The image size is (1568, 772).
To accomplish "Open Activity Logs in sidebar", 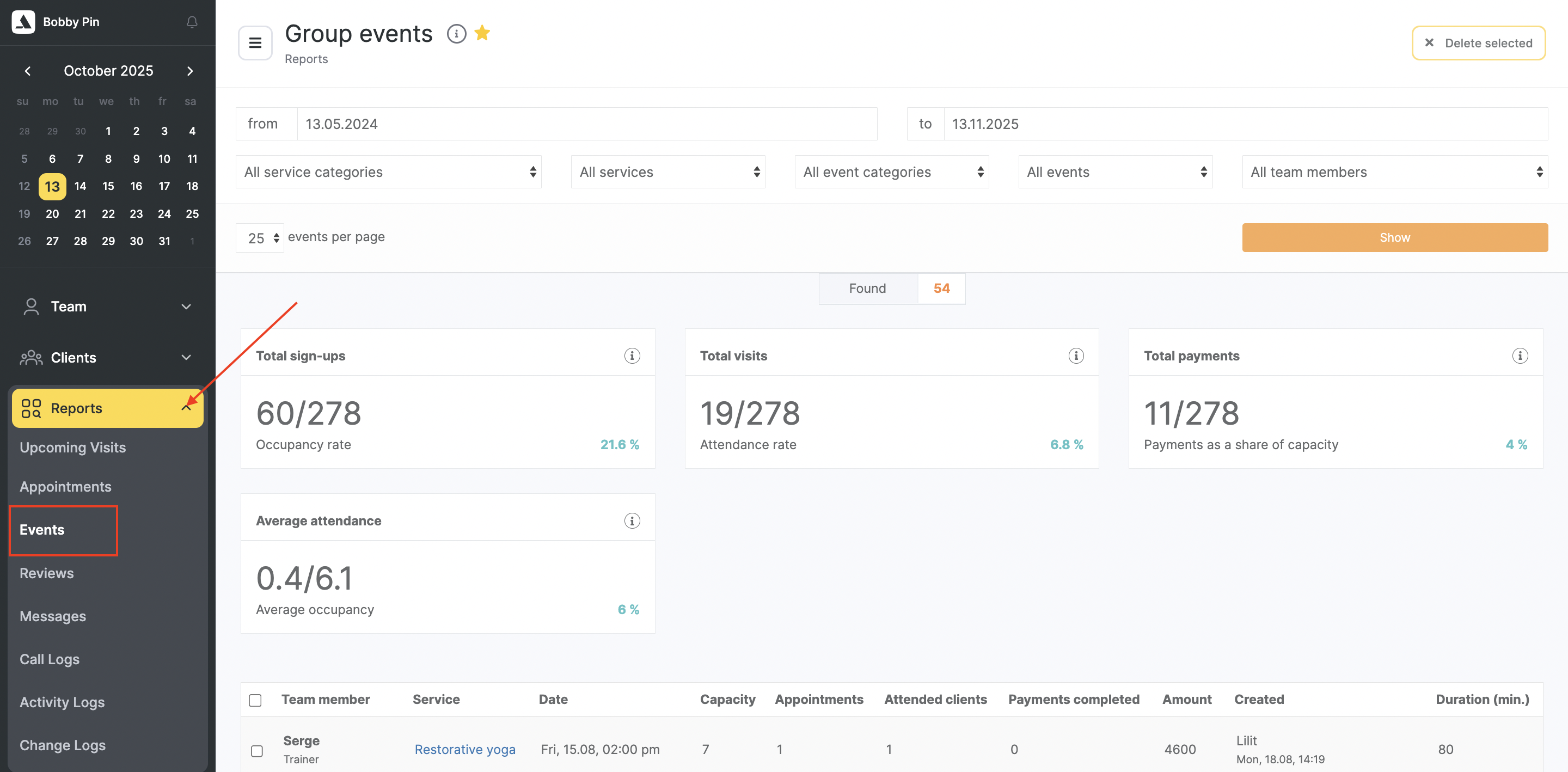I will click(x=62, y=702).
